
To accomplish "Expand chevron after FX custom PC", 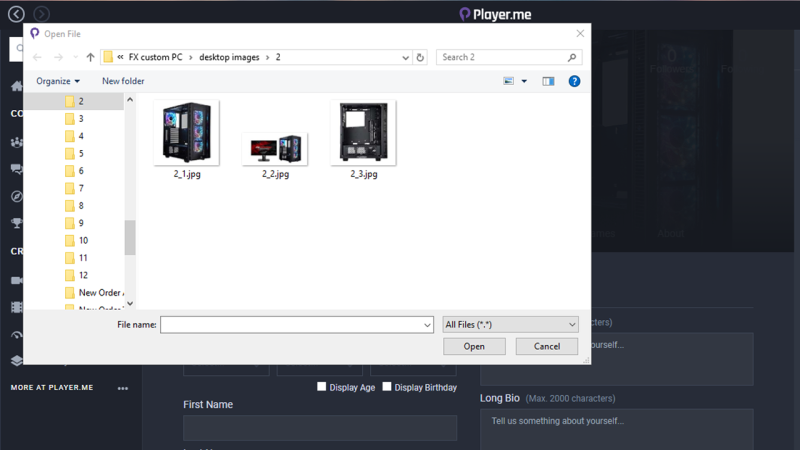I will click(191, 57).
